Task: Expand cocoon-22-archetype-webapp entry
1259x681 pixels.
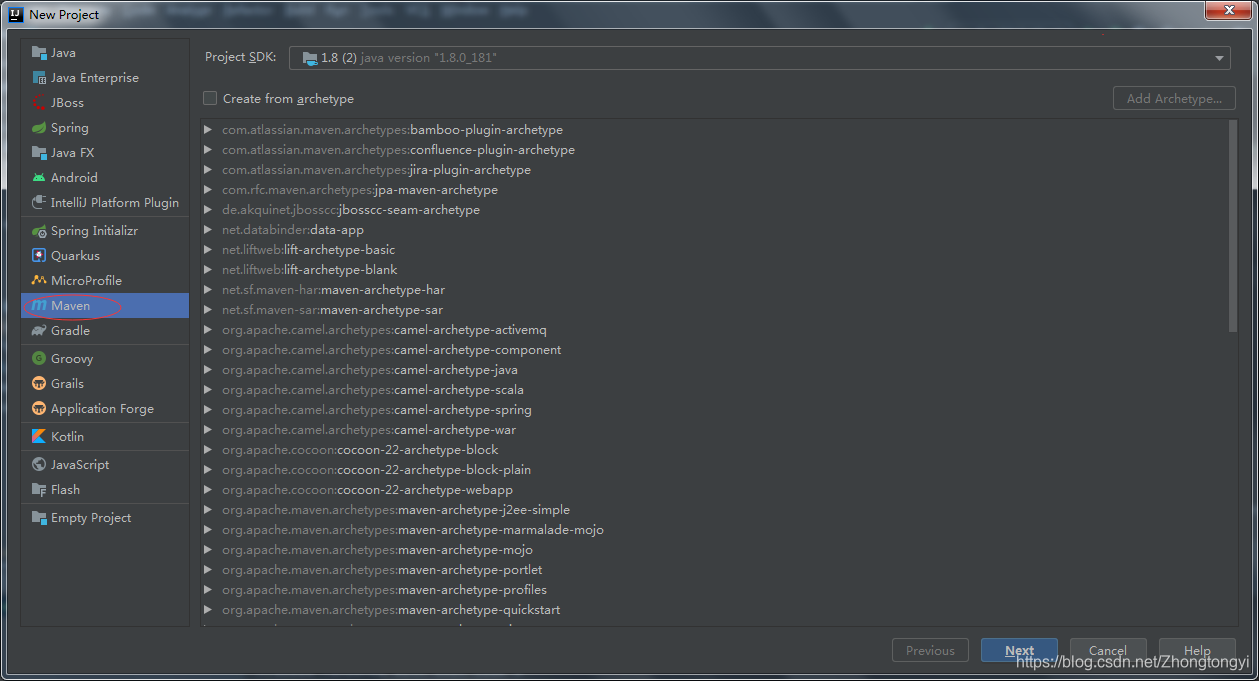Action: click(x=208, y=490)
